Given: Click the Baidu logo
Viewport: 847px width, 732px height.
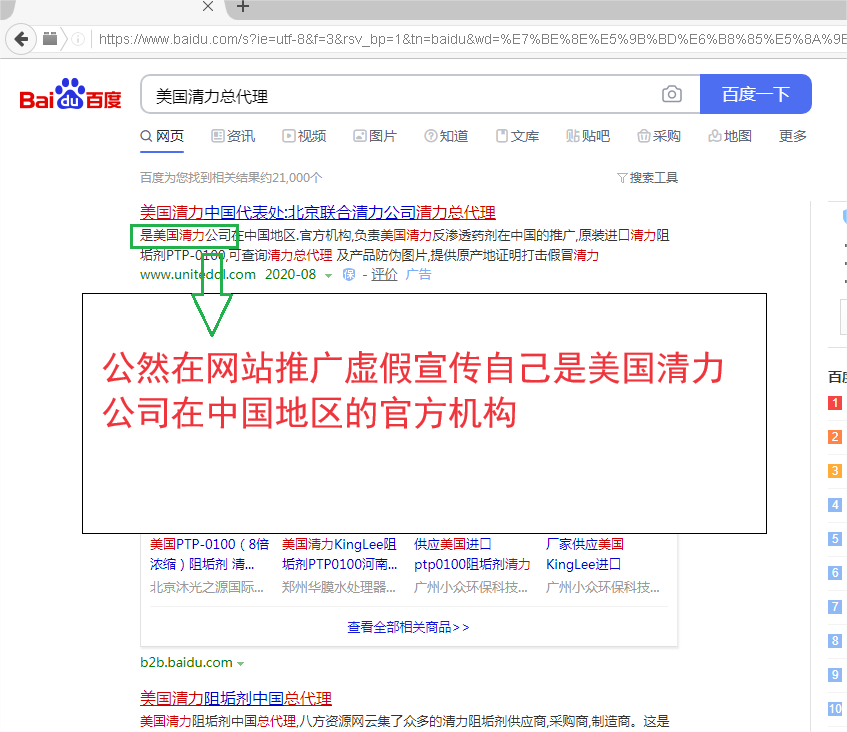Looking at the screenshot, I should 70,95.
